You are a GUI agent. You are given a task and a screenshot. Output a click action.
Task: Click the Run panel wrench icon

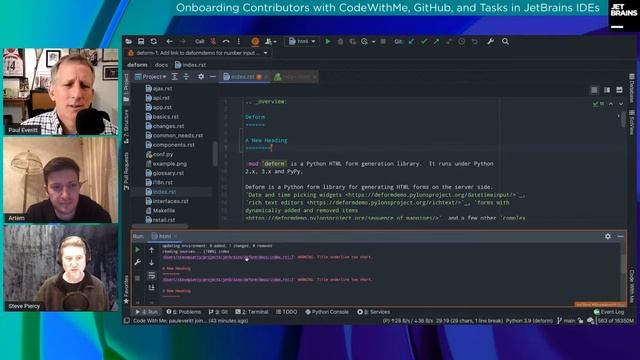click(138, 262)
